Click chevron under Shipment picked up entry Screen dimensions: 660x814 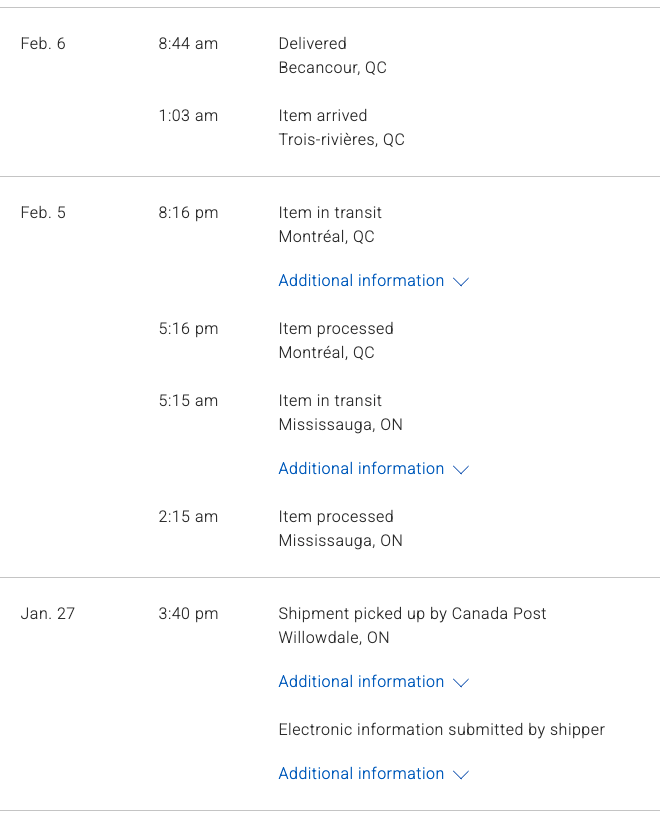(x=461, y=683)
